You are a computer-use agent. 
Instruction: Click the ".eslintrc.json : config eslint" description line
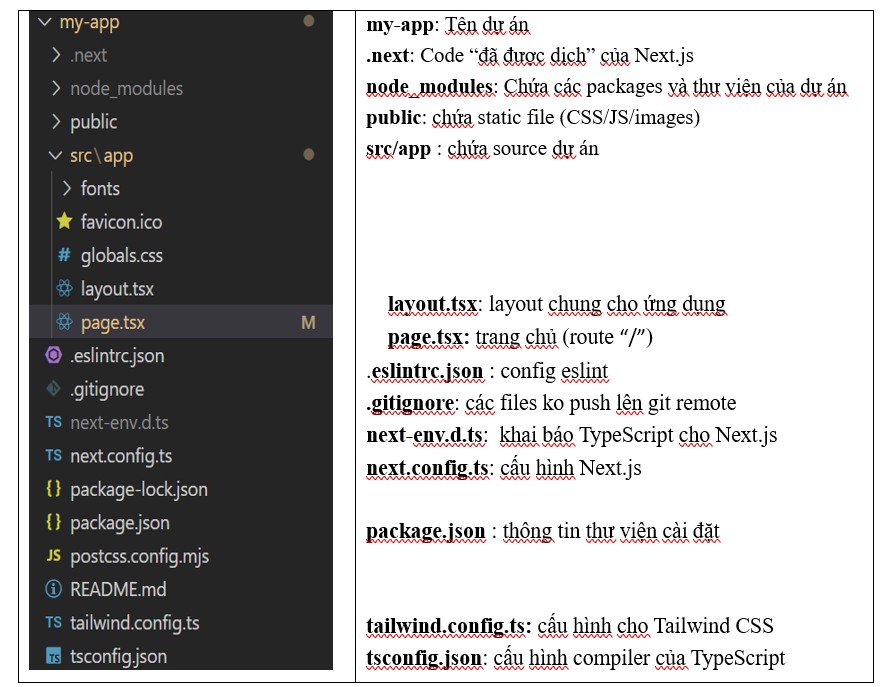(x=487, y=371)
